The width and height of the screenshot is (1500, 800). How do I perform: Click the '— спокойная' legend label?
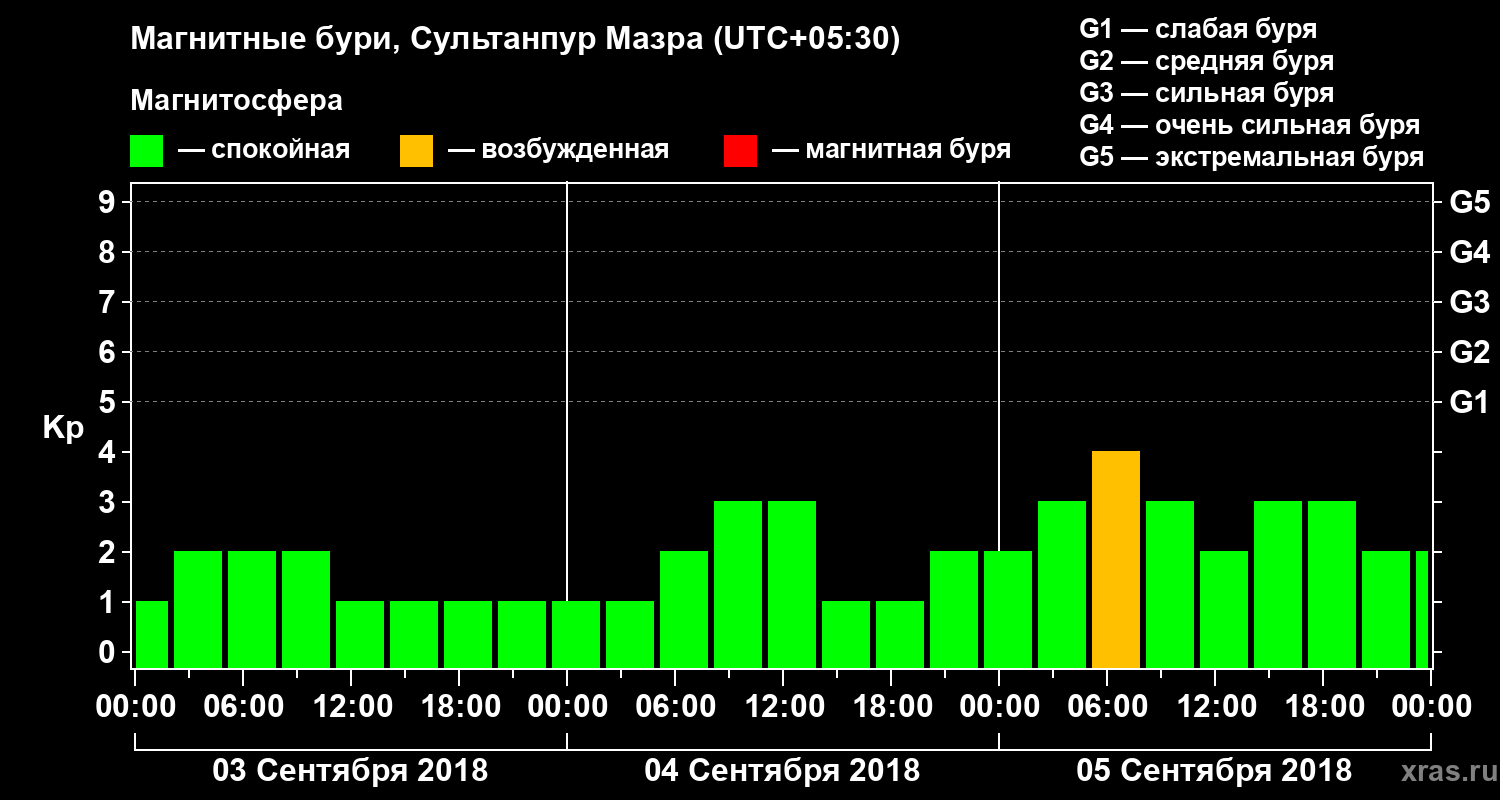coord(264,151)
